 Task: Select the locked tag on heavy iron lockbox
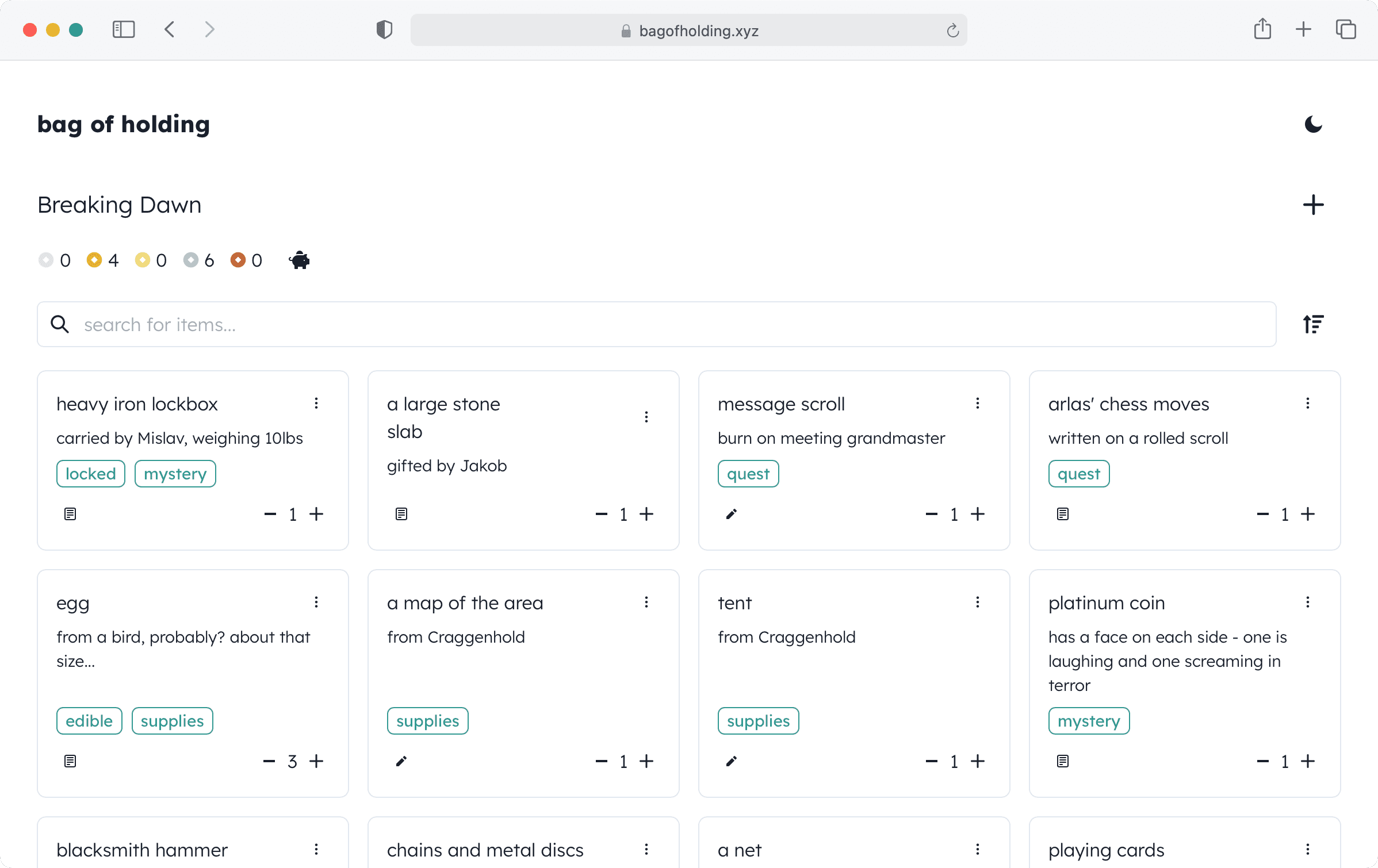pos(91,474)
